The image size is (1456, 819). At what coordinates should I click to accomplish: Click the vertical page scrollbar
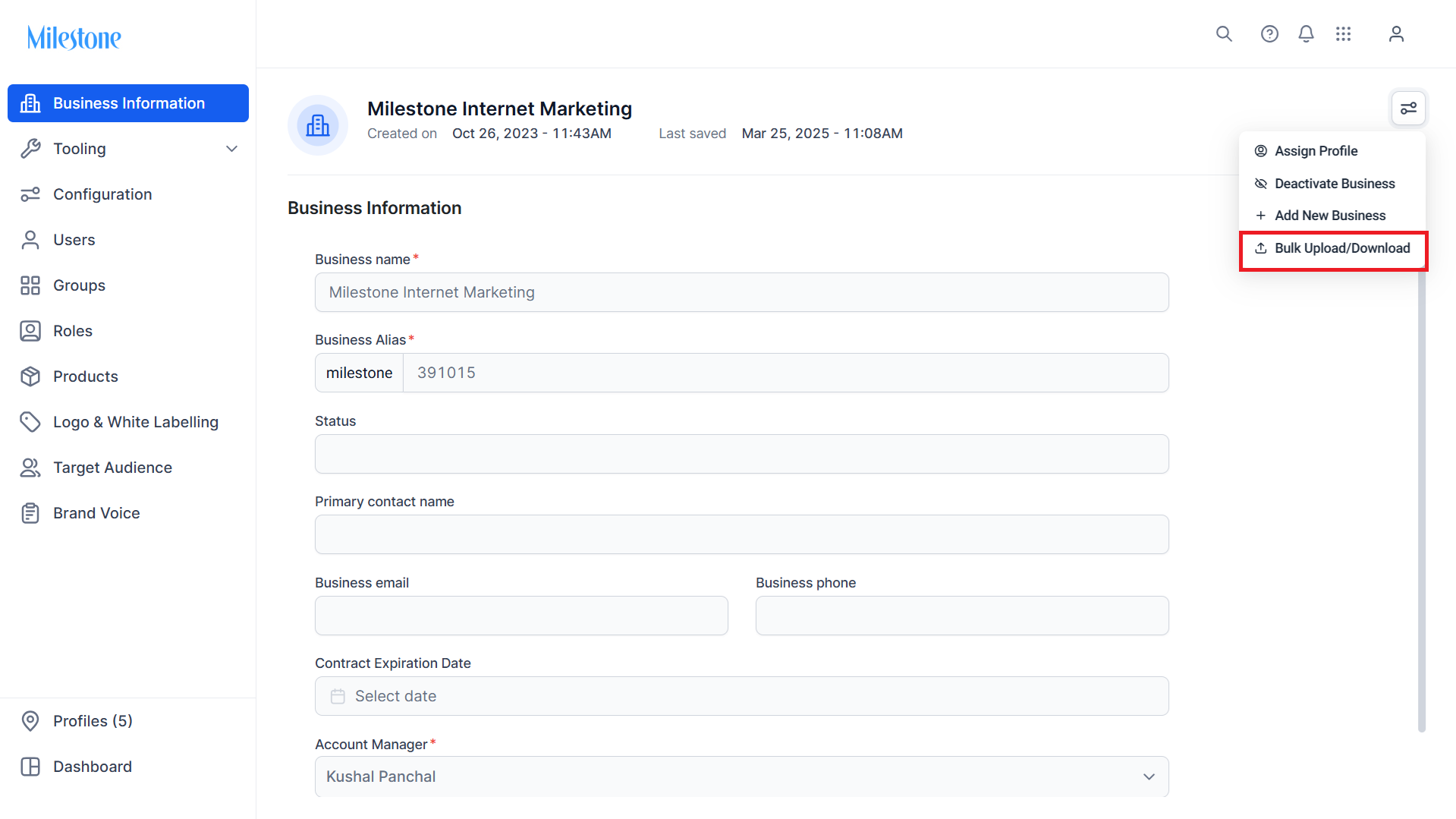pyautogui.click(x=1422, y=501)
